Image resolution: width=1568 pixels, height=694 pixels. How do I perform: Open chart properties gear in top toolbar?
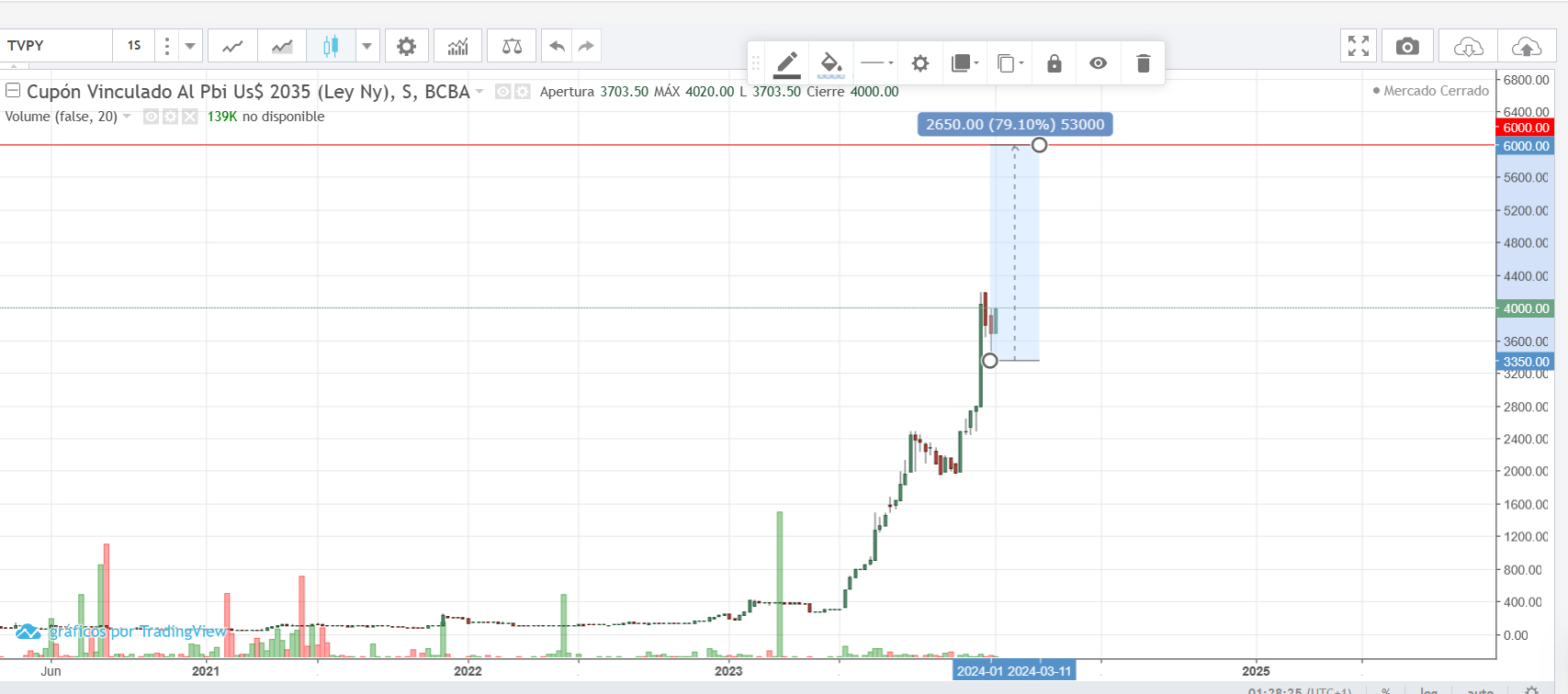tap(406, 46)
